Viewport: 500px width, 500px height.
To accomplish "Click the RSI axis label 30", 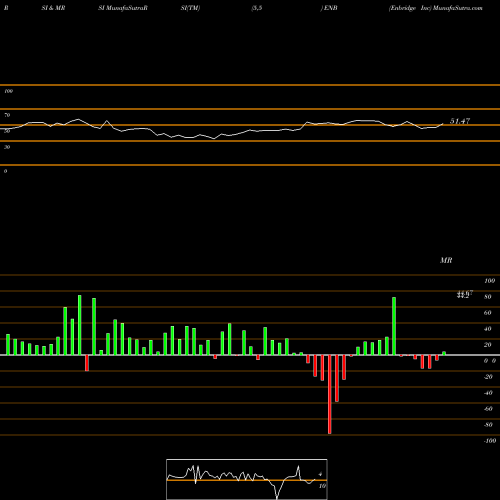I will click(7, 147).
